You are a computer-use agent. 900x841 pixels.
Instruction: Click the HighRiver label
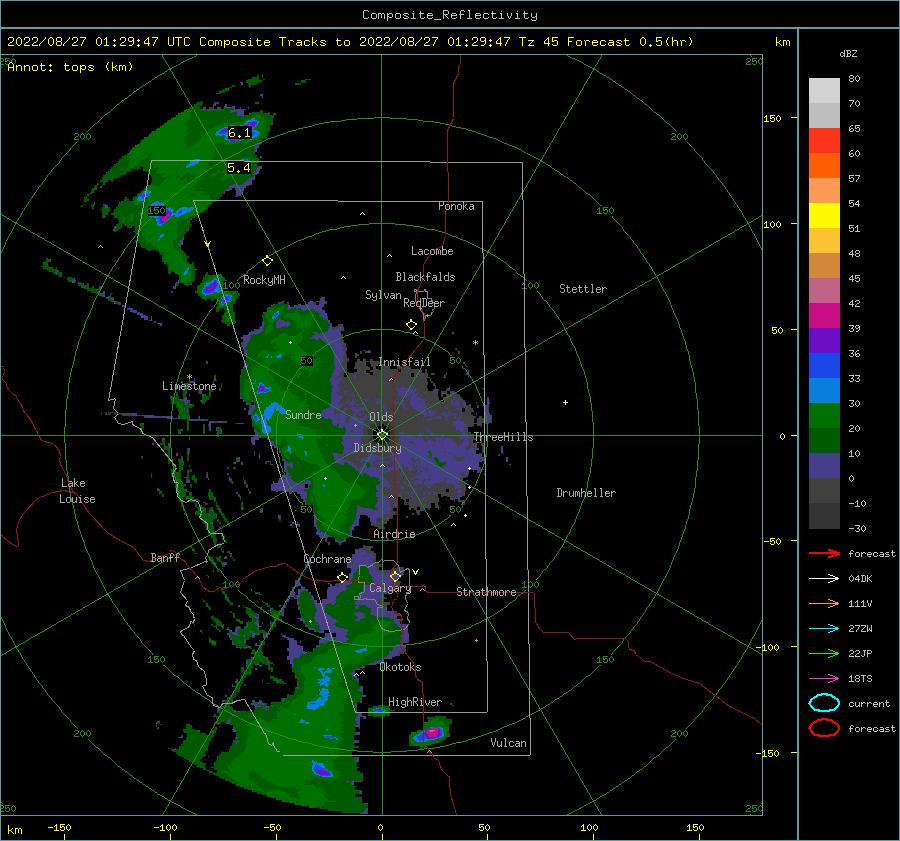[x=415, y=702]
